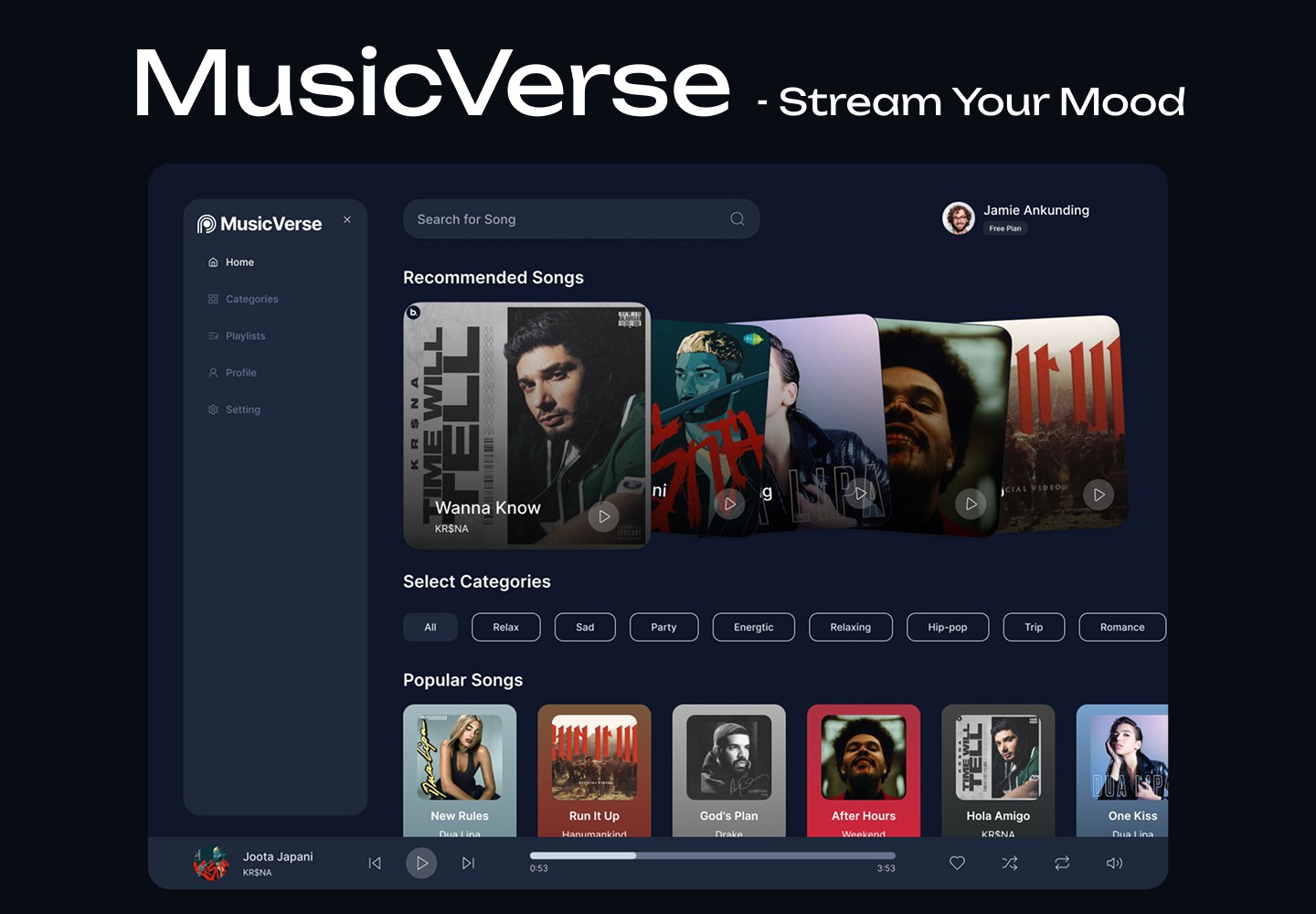Viewport: 1316px width, 914px height.
Task: Click the magnifier search icon
Action: (738, 219)
